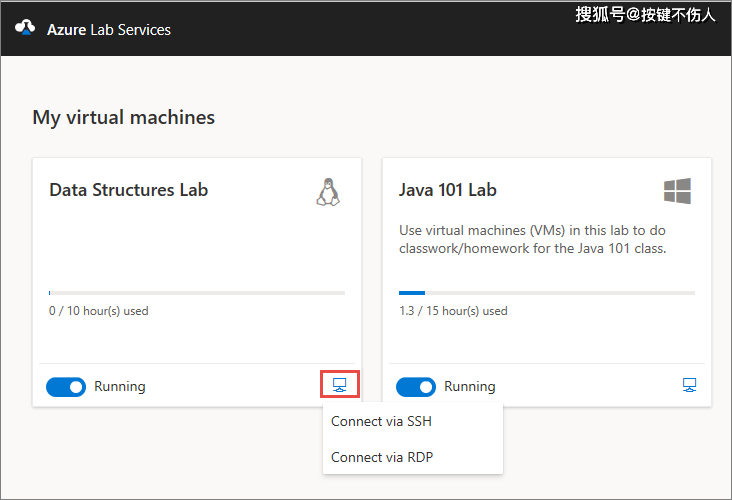The image size is (732, 500).
Task: Click the Java 101 Lab hours progress bar
Action: [546, 293]
